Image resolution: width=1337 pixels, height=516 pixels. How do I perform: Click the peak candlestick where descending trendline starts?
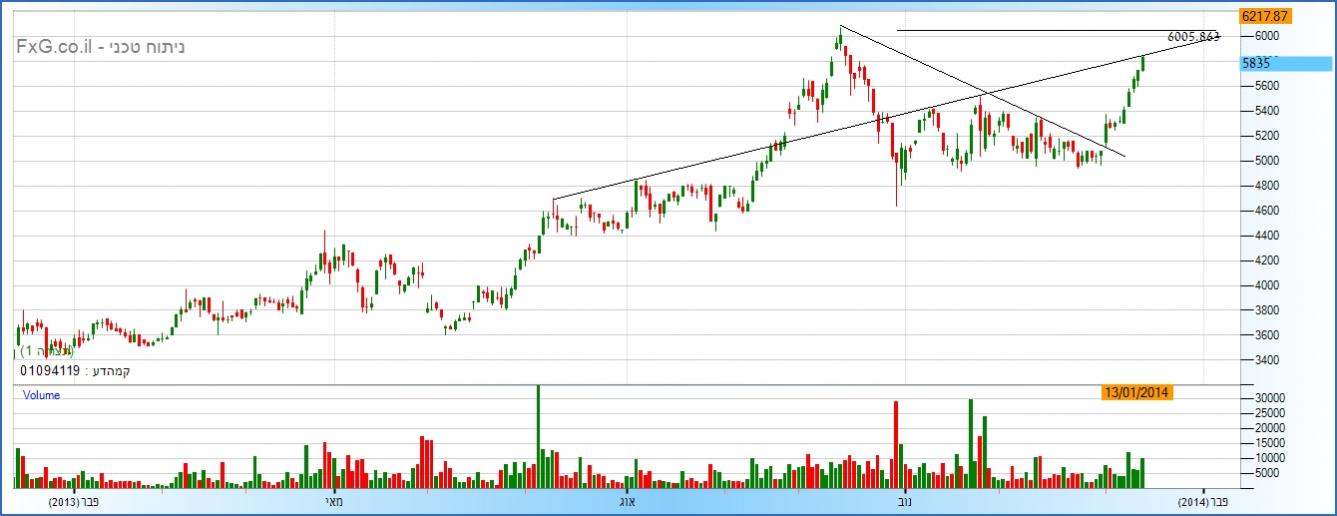pyautogui.click(x=840, y=37)
